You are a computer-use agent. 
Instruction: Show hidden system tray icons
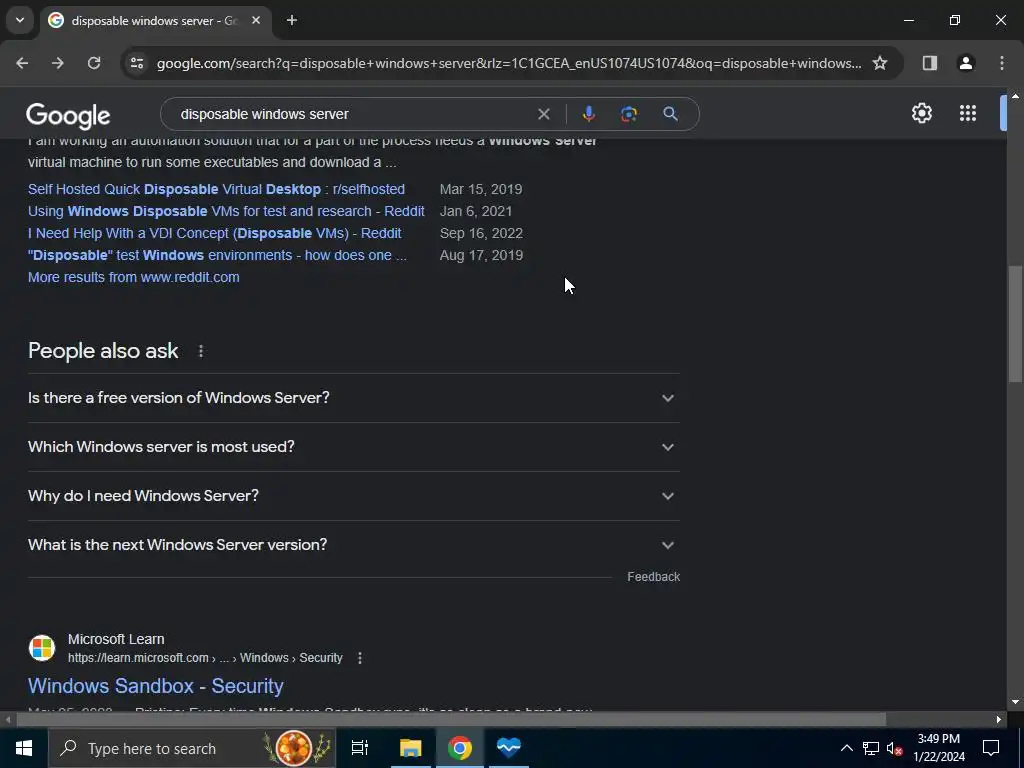846,748
